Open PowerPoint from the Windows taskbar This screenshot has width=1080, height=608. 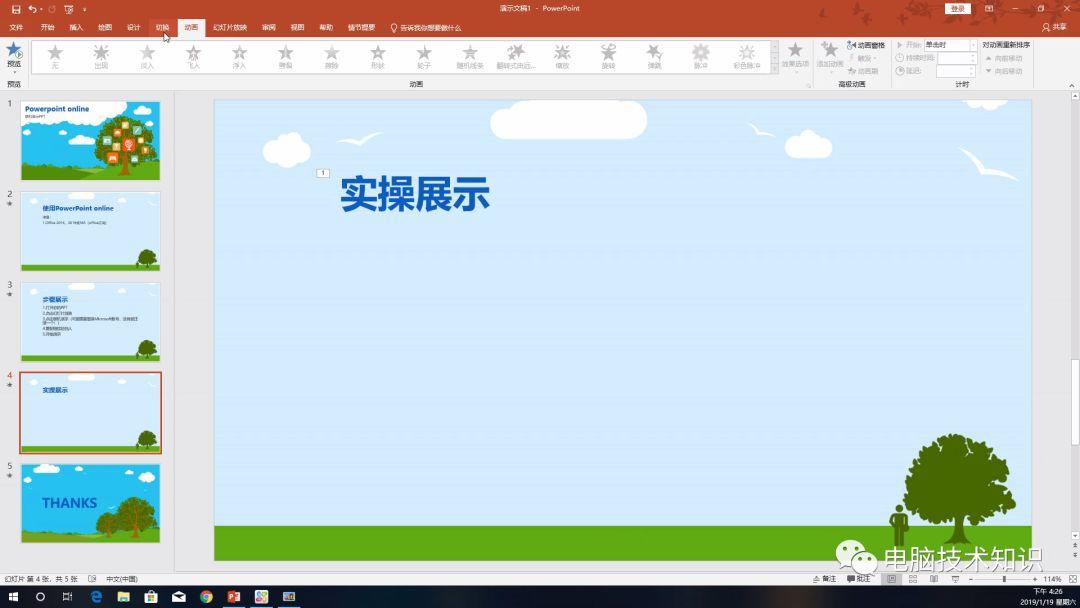(x=234, y=597)
